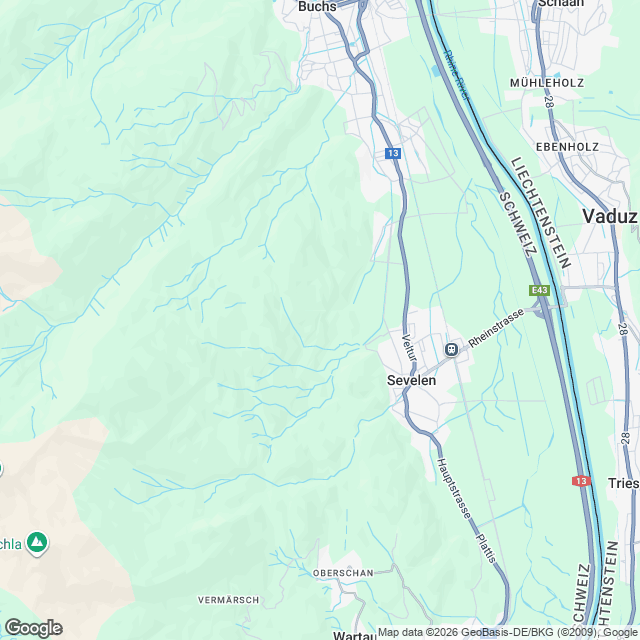Click the Plattis road label
The width and height of the screenshot is (640, 640).
485,549
